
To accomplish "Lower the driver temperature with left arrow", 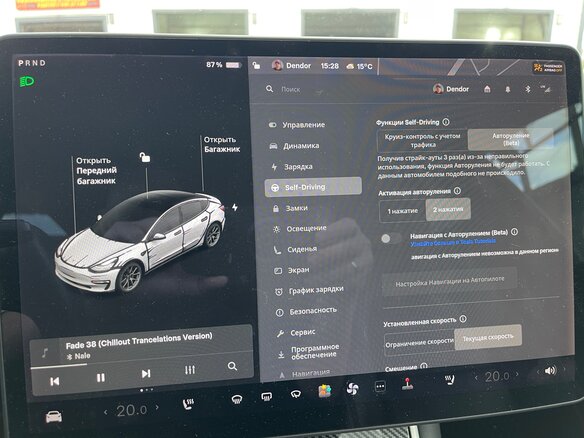I will [x=106, y=412].
